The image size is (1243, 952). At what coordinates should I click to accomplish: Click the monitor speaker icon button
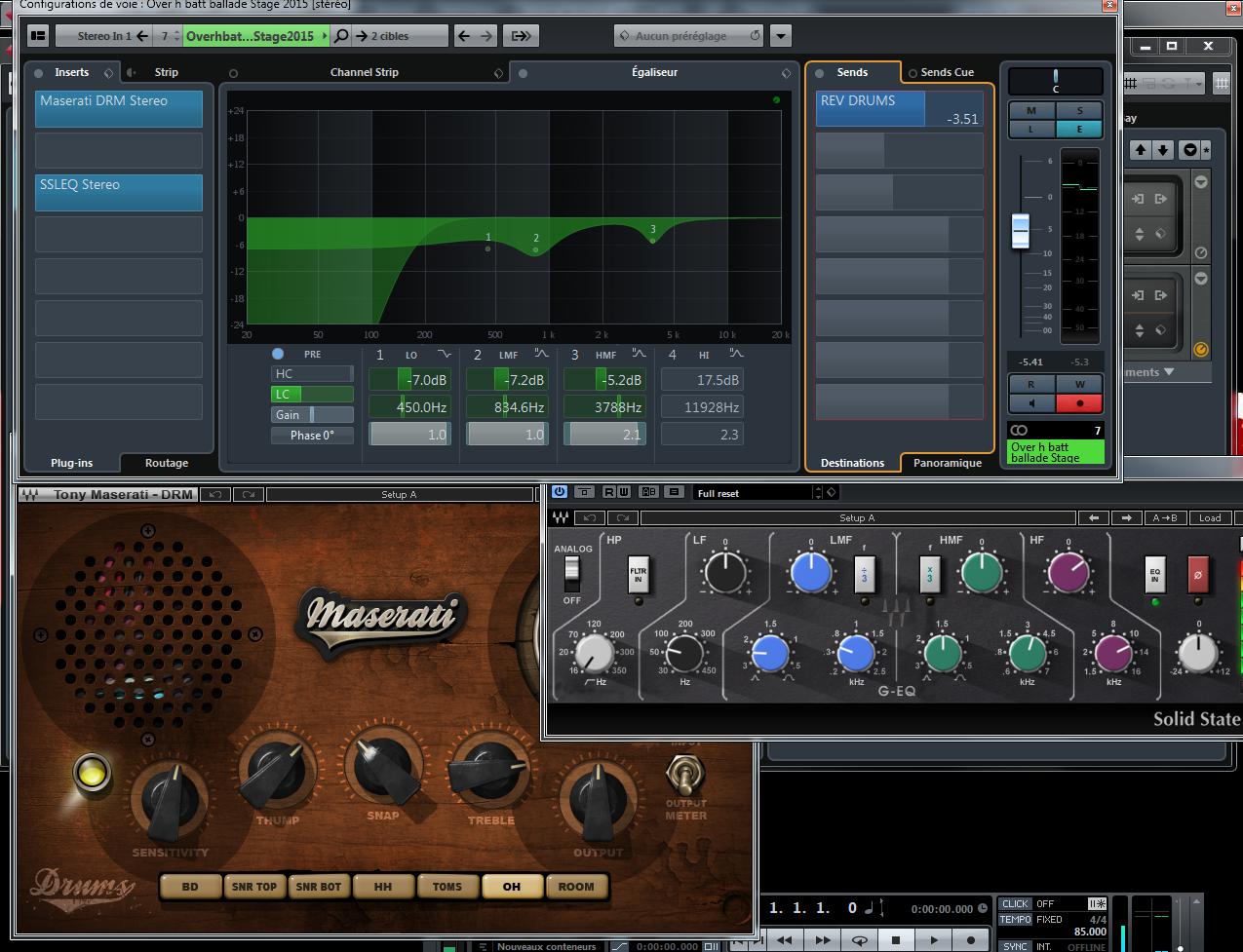tap(1030, 402)
